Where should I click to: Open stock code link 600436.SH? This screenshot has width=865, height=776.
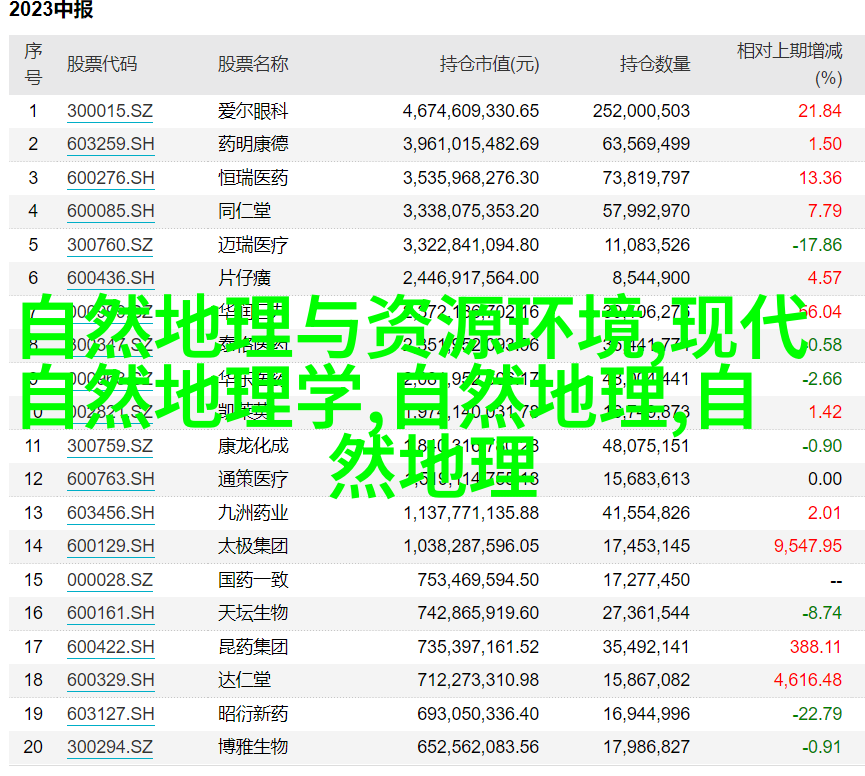click(x=110, y=278)
